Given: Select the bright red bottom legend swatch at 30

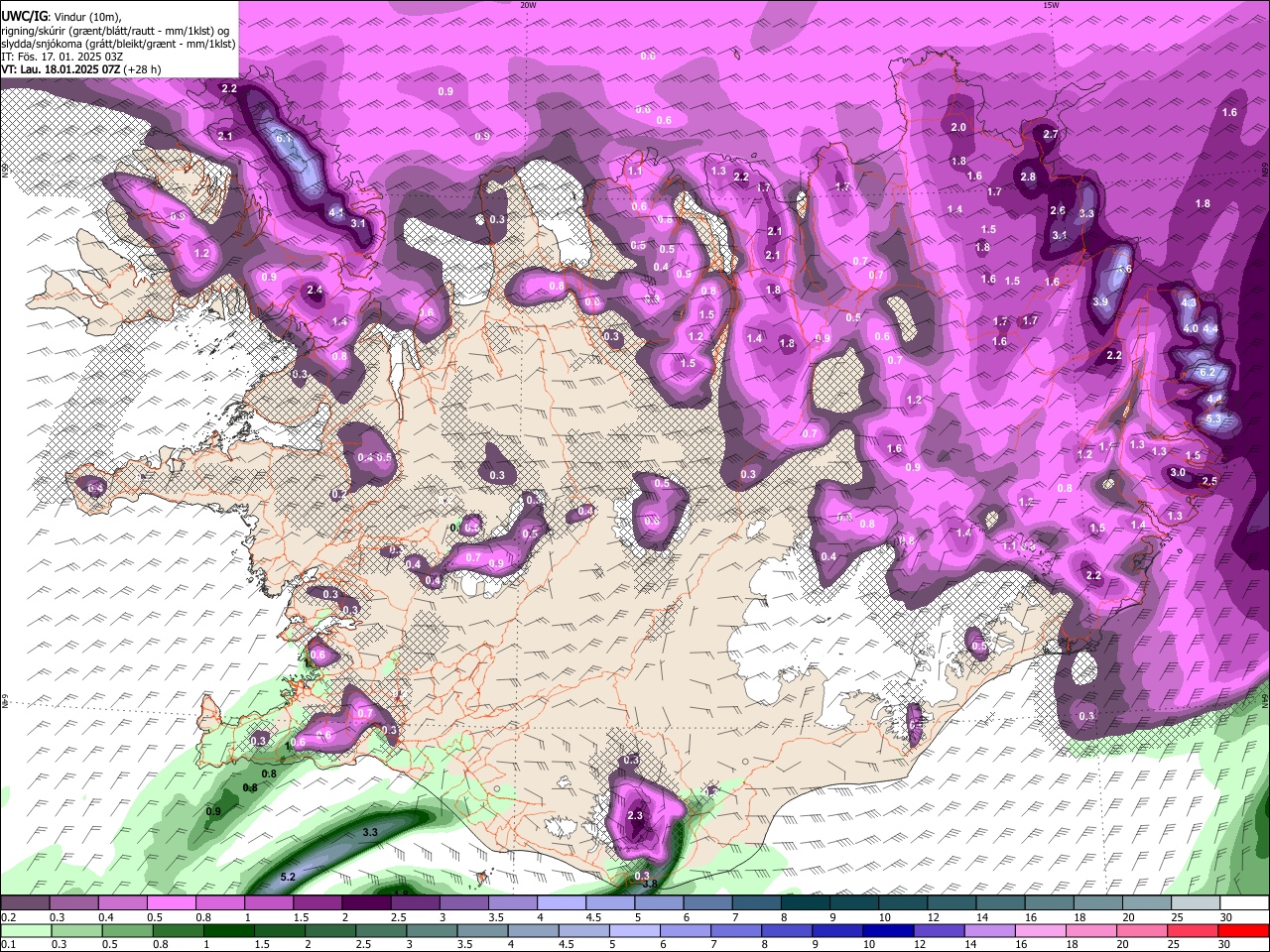Looking at the screenshot, I should (1245, 930).
